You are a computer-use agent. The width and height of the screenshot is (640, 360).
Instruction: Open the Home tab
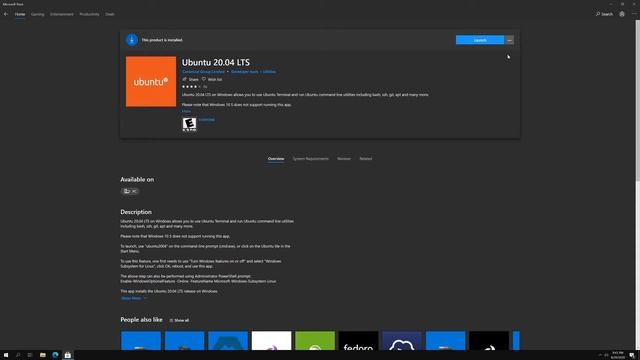click(x=20, y=14)
